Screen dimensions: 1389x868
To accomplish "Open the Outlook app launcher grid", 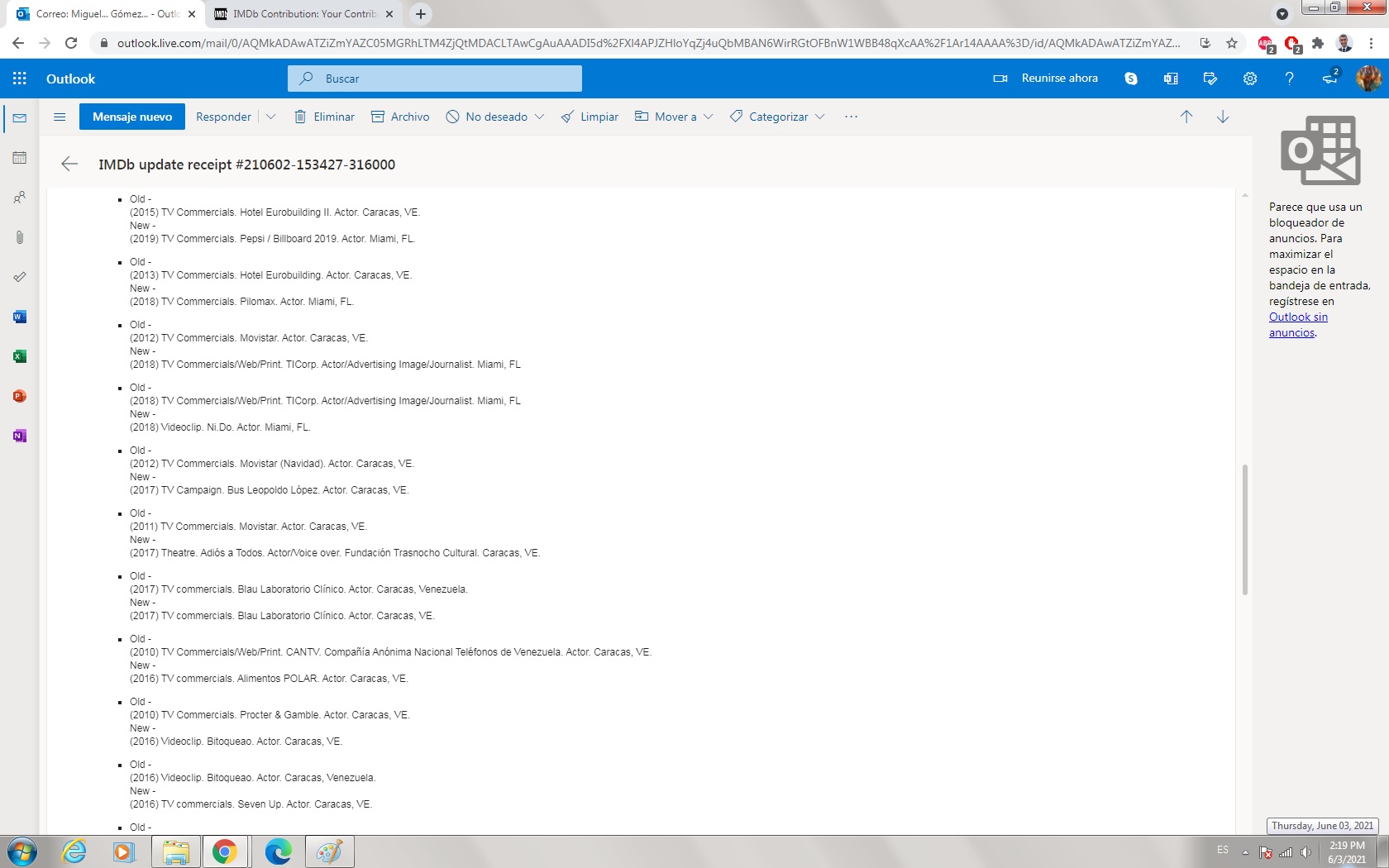I will click(20, 79).
